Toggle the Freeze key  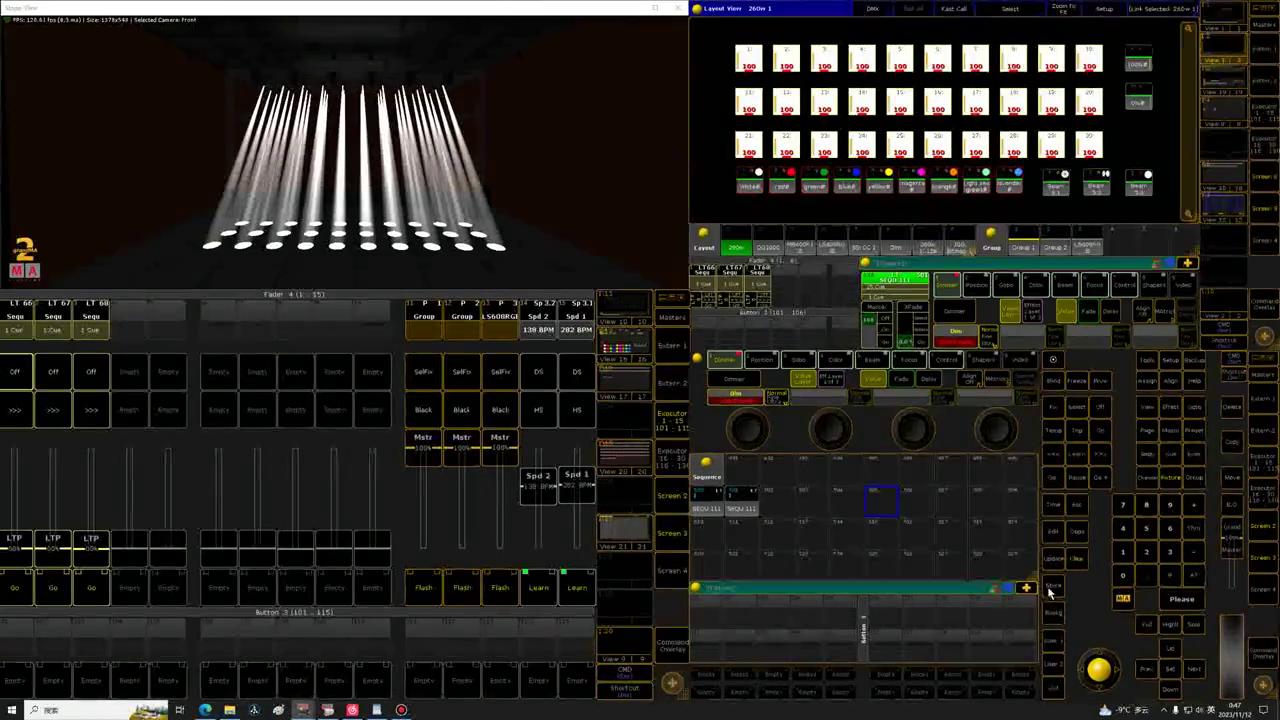coord(1076,381)
